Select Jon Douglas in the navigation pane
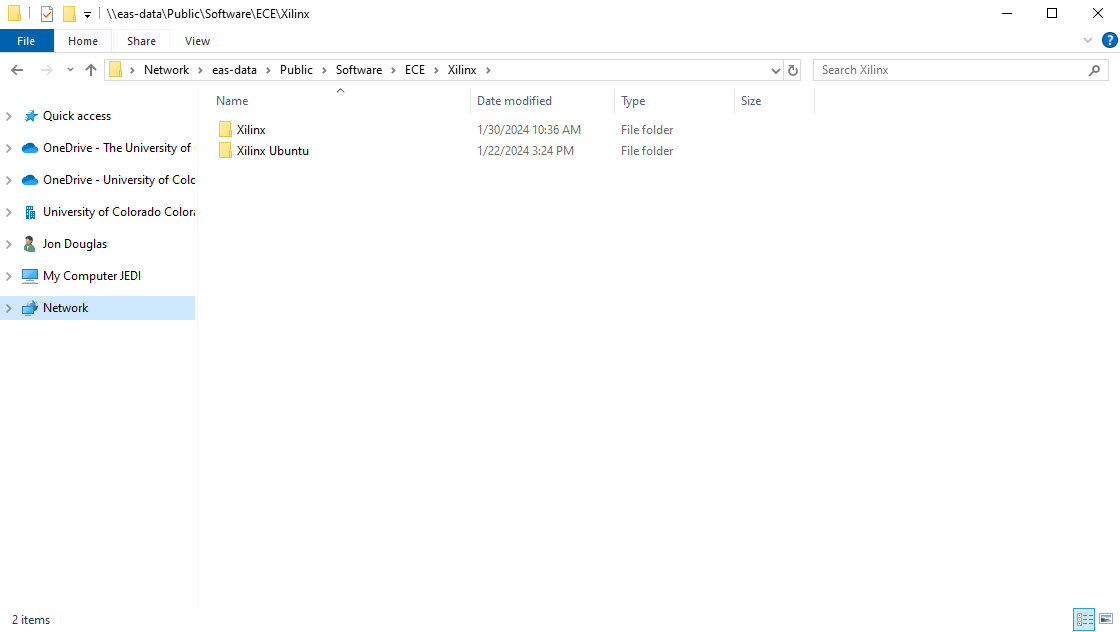 (x=75, y=244)
